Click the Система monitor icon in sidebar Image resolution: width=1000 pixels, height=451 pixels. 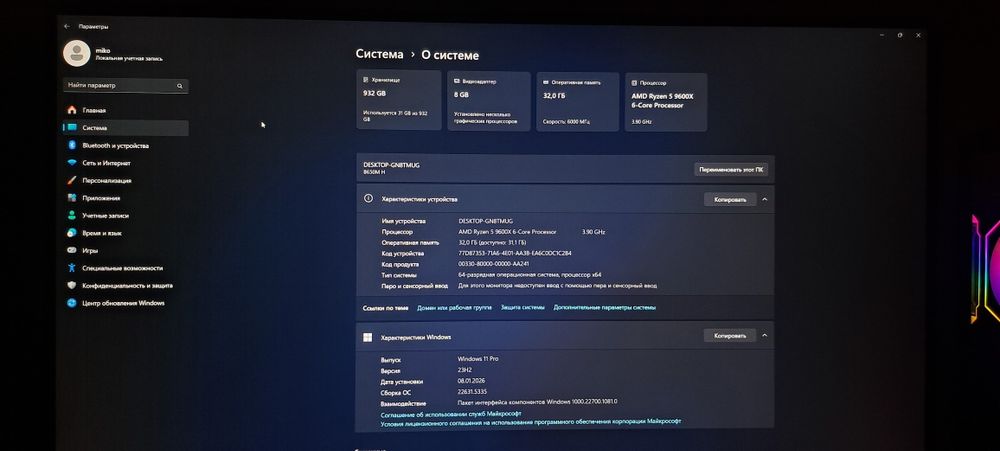pyautogui.click(x=72, y=128)
